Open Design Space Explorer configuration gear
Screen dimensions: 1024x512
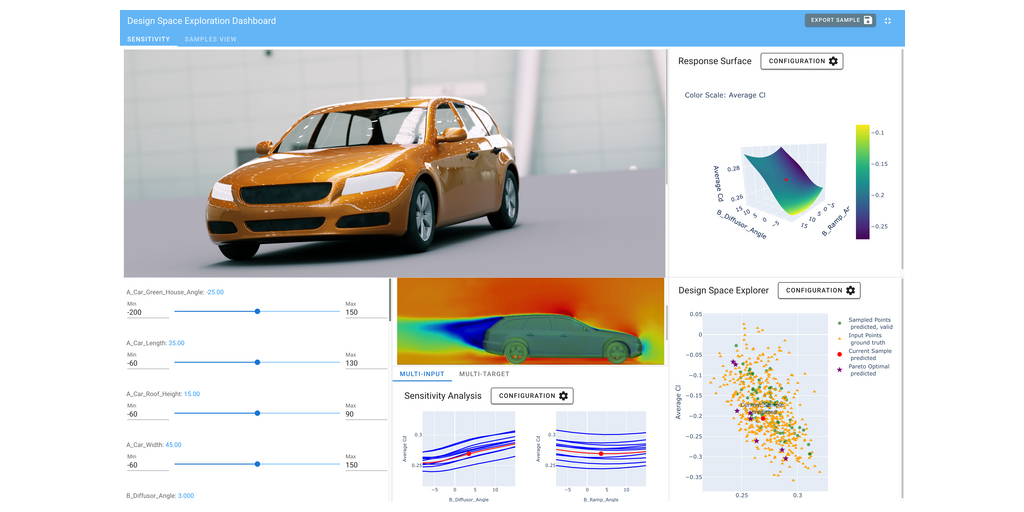[850, 291]
